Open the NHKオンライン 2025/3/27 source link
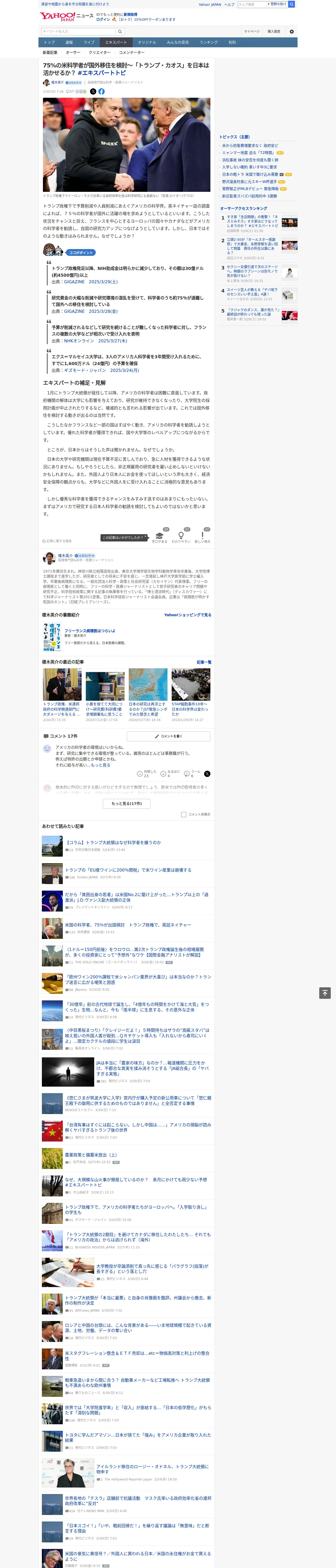This screenshot has height=1568, width=336. 96,341
